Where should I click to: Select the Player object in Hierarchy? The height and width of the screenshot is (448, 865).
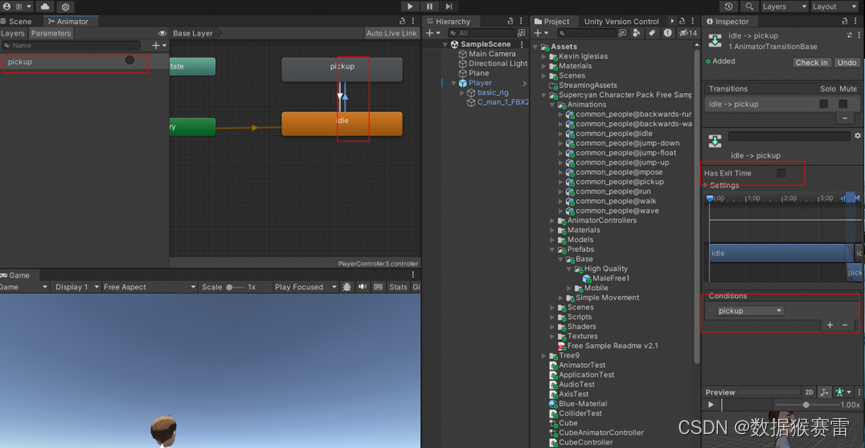click(474, 83)
